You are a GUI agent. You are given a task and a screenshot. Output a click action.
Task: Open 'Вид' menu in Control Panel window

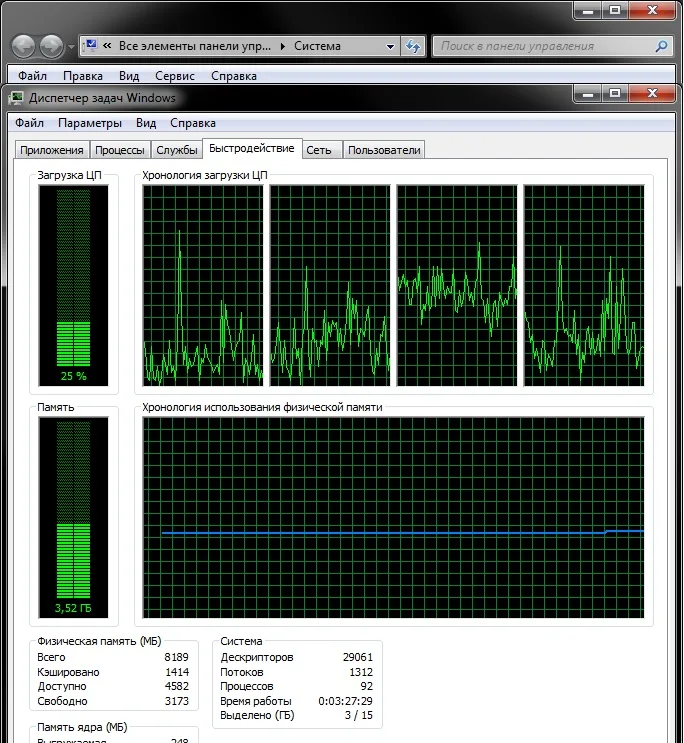coord(129,76)
